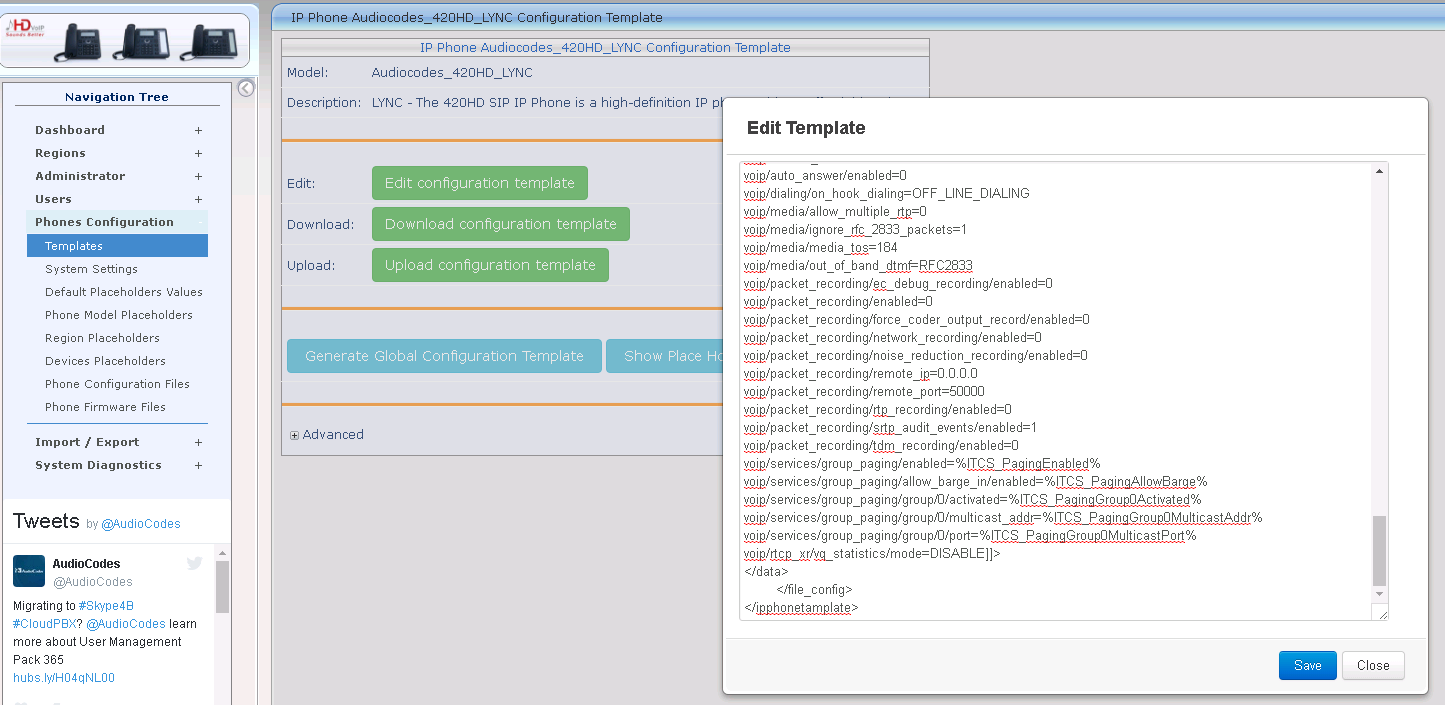Click the packet_recording/remote_ip=0.0.0.0 line
This screenshot has height=705, width=1445.
click(860, 373)
